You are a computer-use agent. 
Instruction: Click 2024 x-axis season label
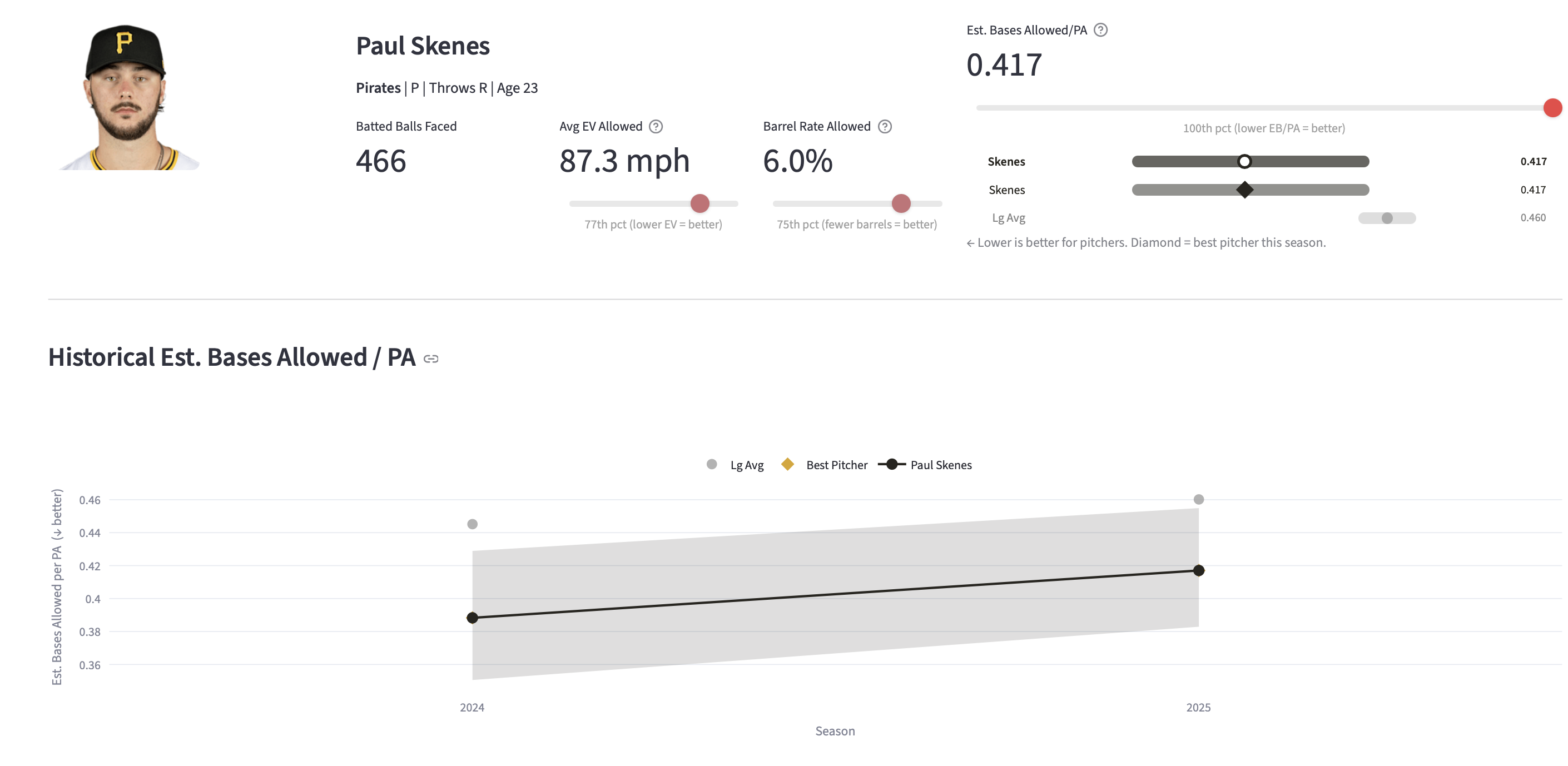(x=472, y=708)
